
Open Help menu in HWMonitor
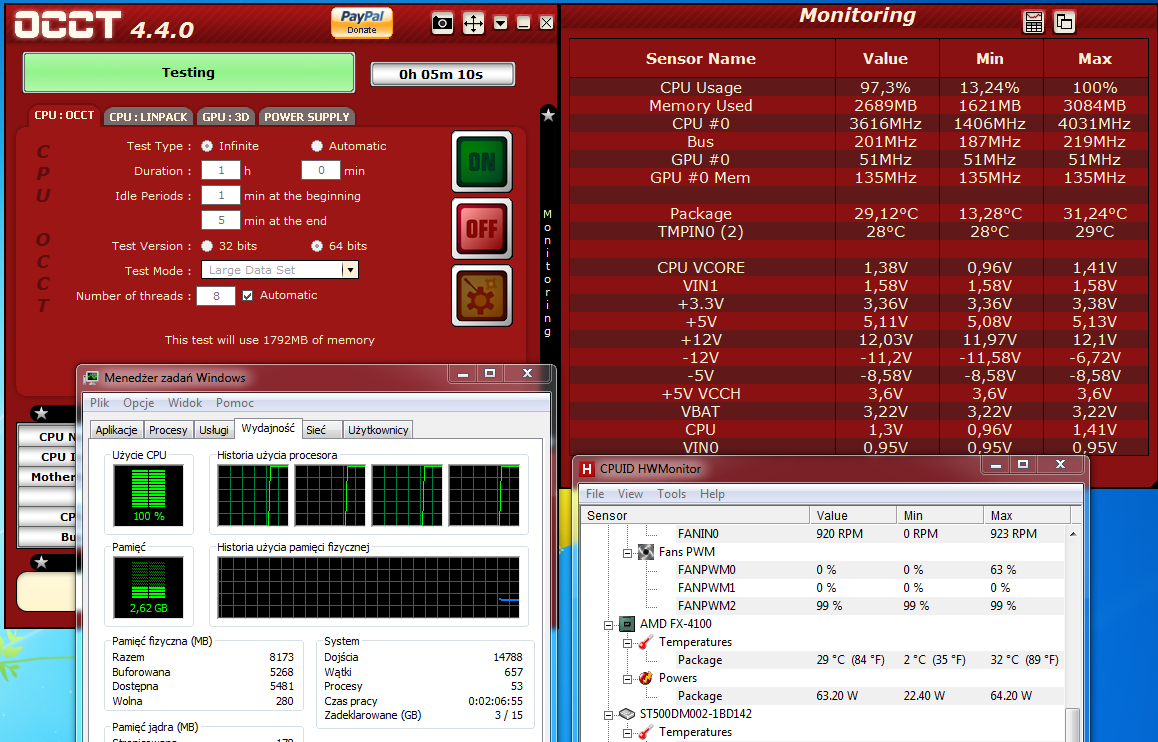712,494
